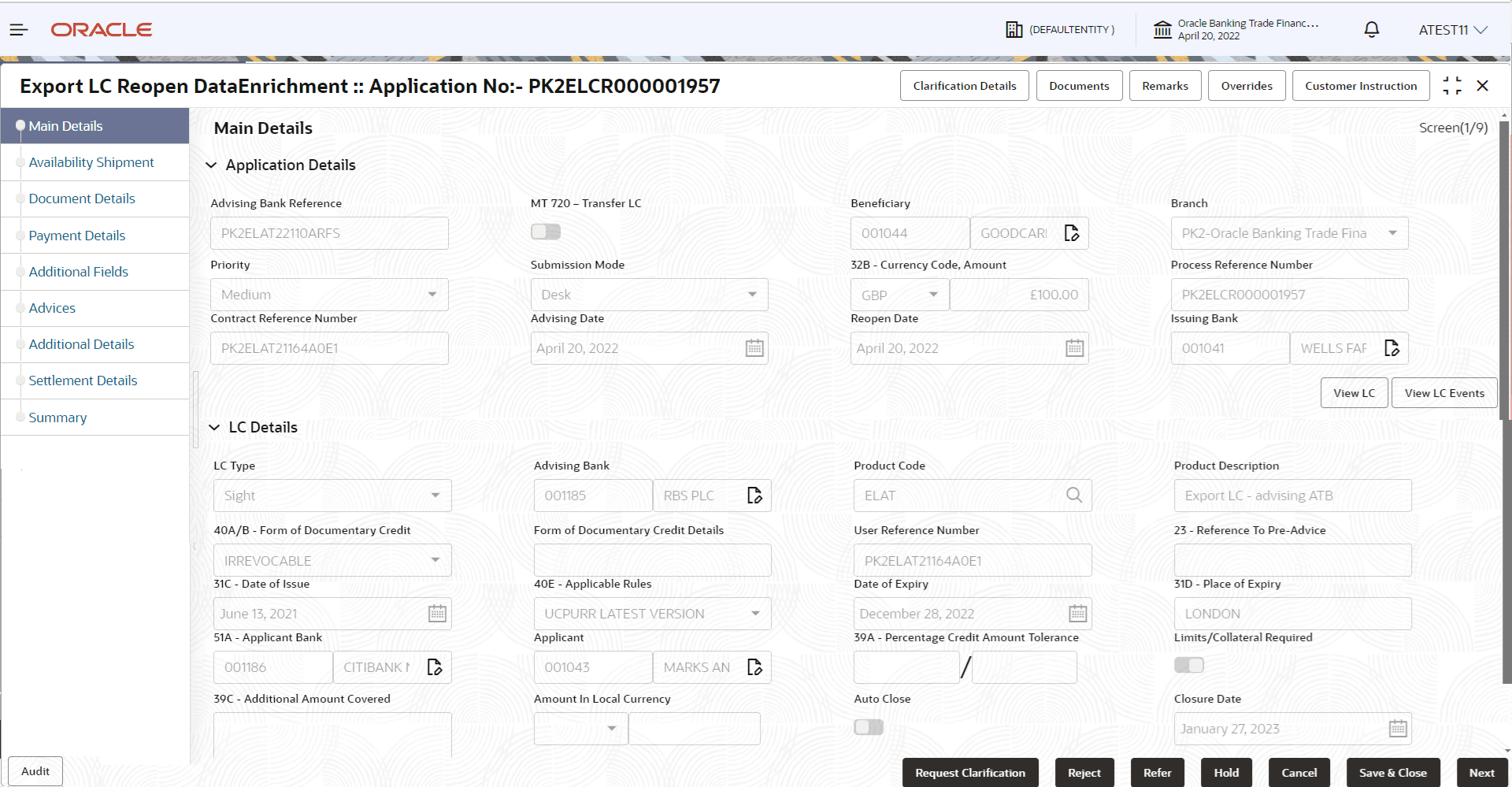Click the notifications bell icon

(x=1370, y=30)
